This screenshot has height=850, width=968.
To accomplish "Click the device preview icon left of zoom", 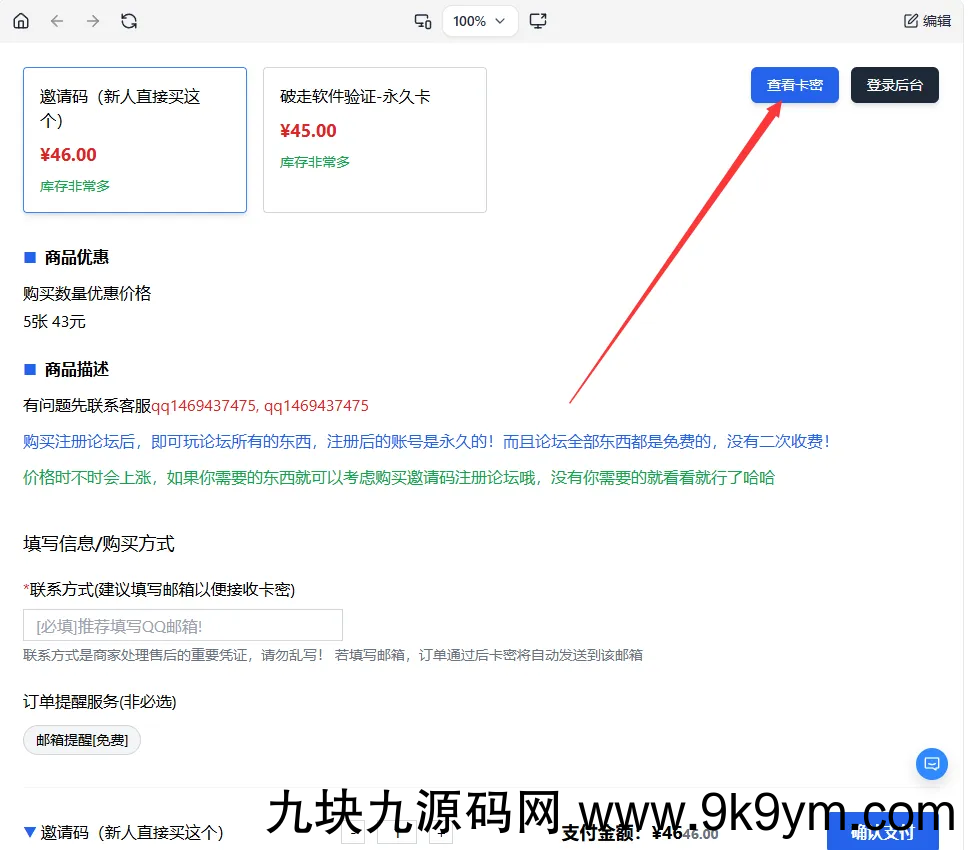I will [423, 21].
